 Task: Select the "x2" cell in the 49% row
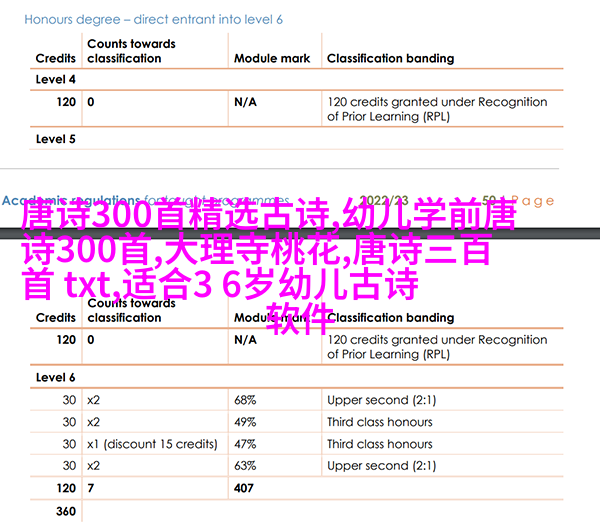click(x=93, y=422)
